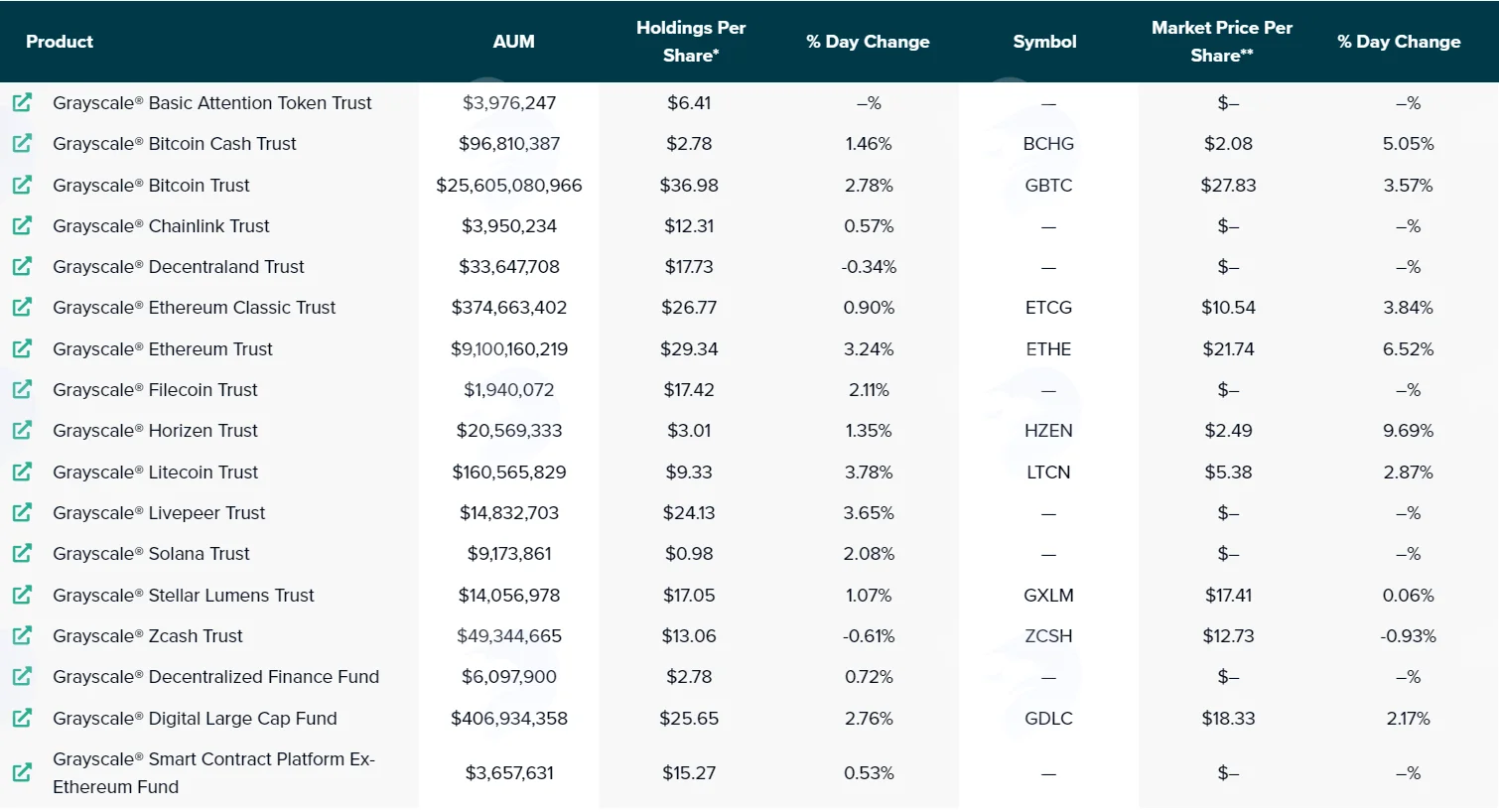Click external link icon for Litecoin Trust
Screen dimensions: 1499x812
click(x=22, y=472)
